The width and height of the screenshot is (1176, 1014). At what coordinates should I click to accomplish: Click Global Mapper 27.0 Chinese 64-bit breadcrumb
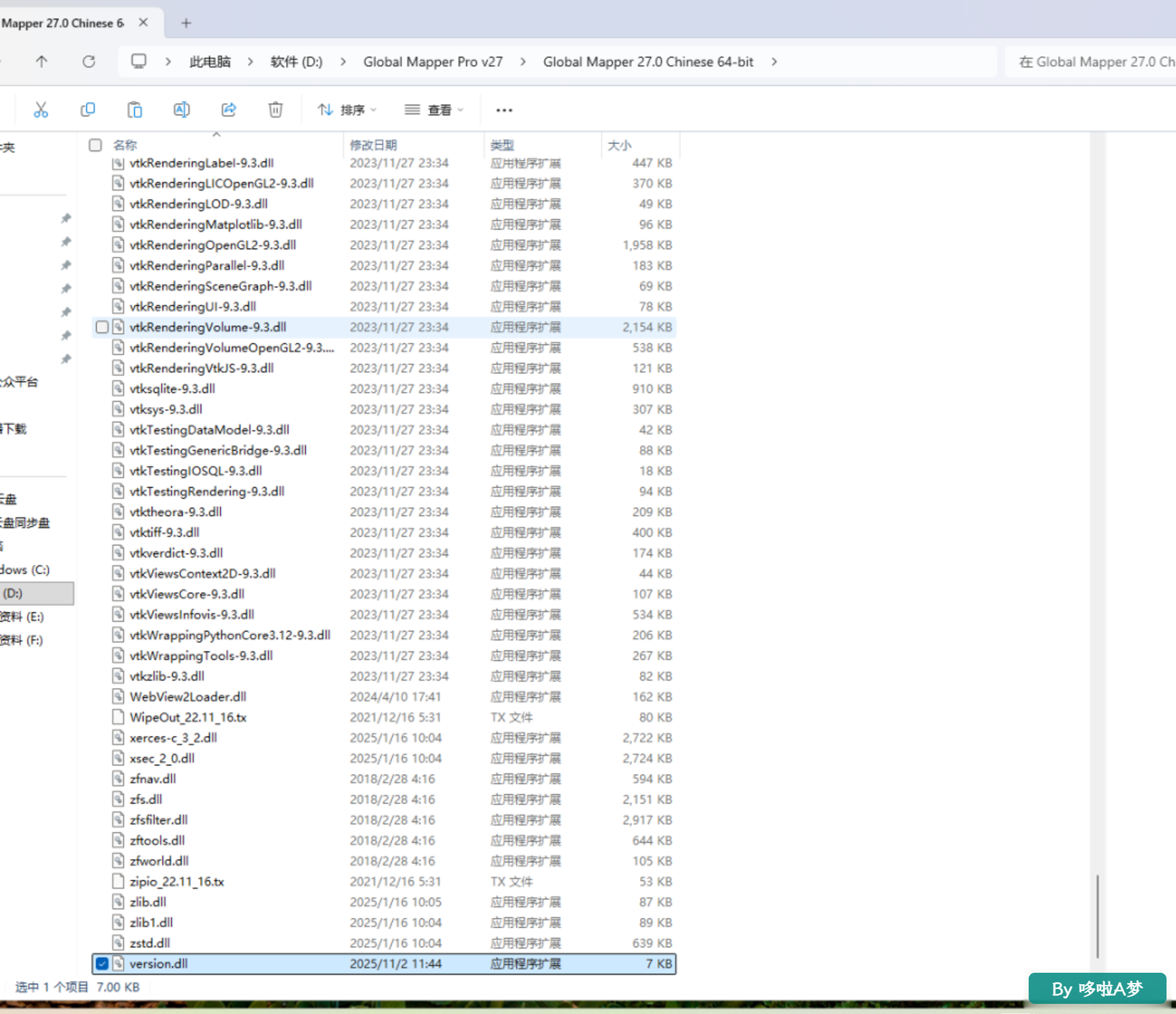pos(648,62)
